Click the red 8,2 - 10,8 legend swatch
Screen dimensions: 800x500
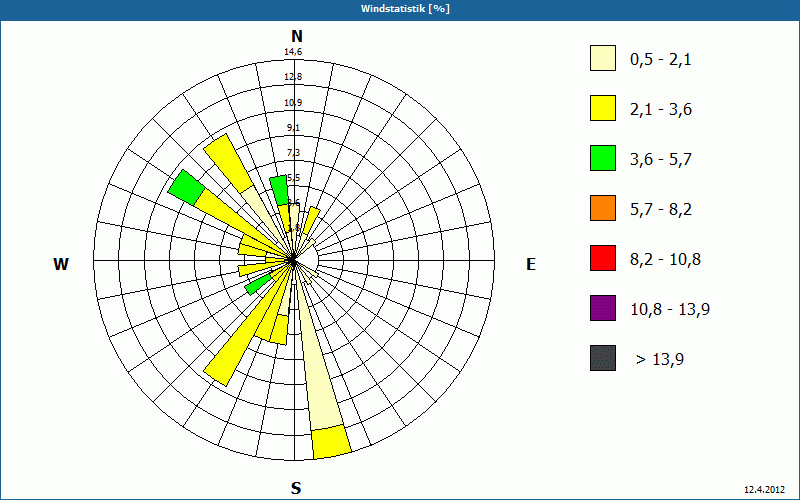[603, 258]
